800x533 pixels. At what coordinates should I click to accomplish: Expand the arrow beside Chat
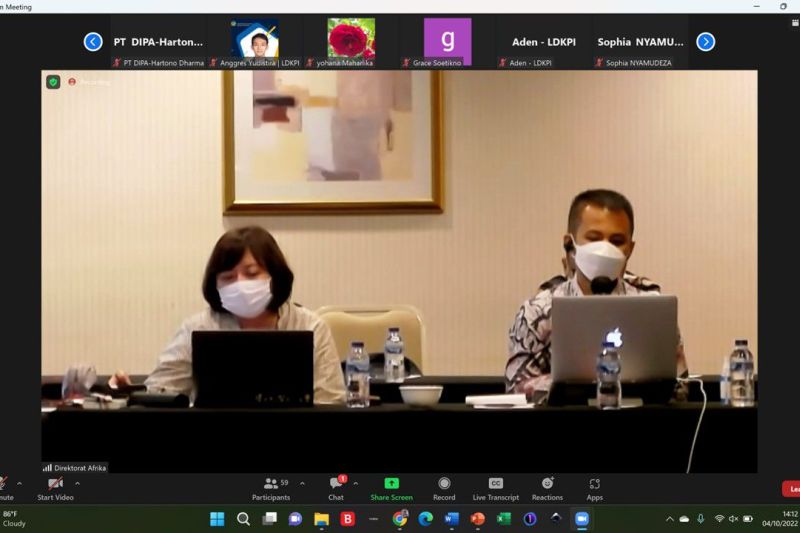point(356,484)
